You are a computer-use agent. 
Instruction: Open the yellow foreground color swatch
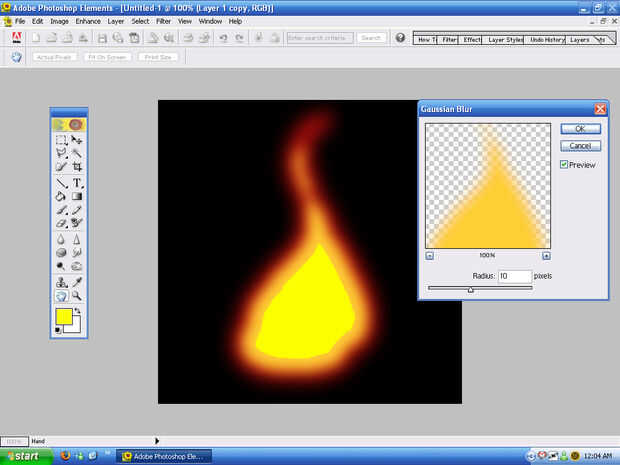pyautogui.click(x=64, y=316)
